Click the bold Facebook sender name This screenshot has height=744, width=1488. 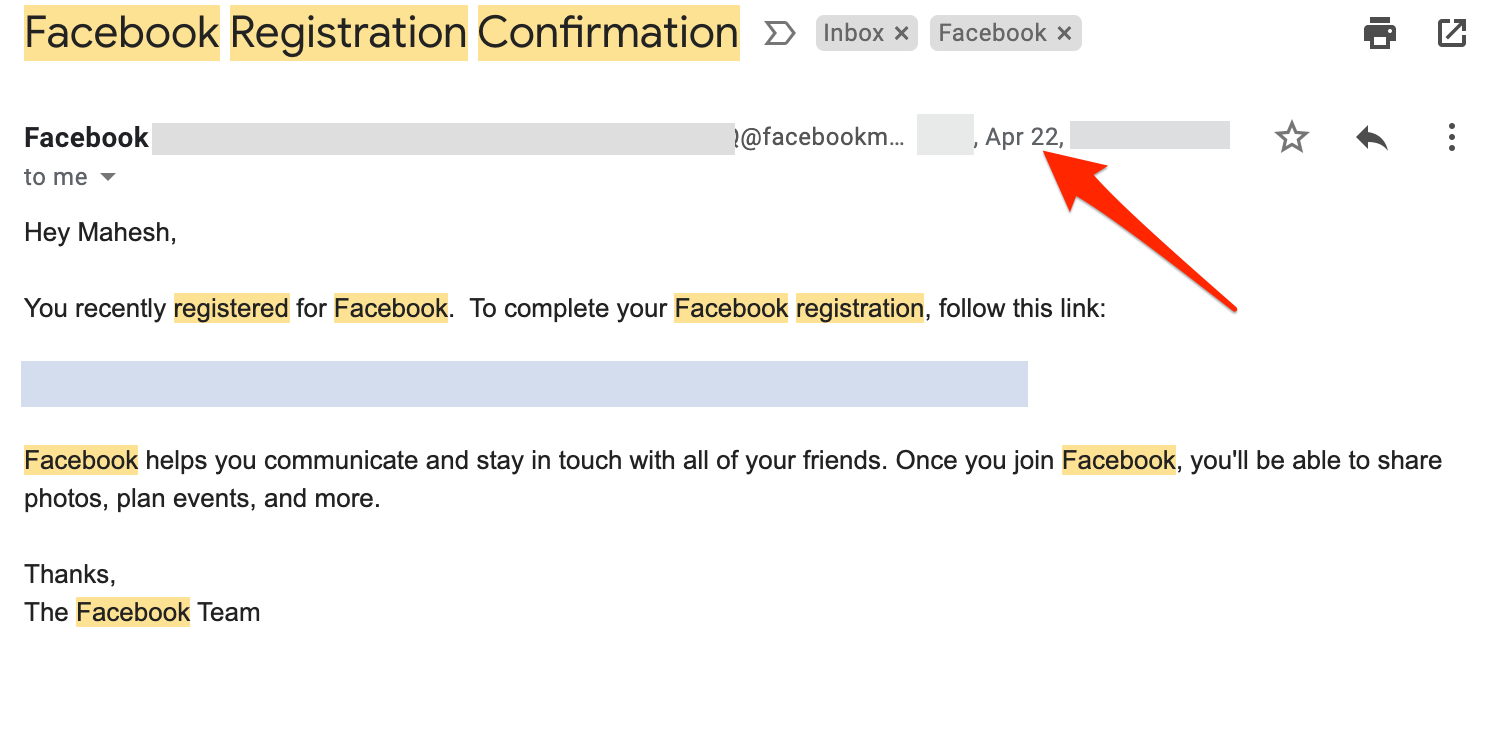click(86, 138)
